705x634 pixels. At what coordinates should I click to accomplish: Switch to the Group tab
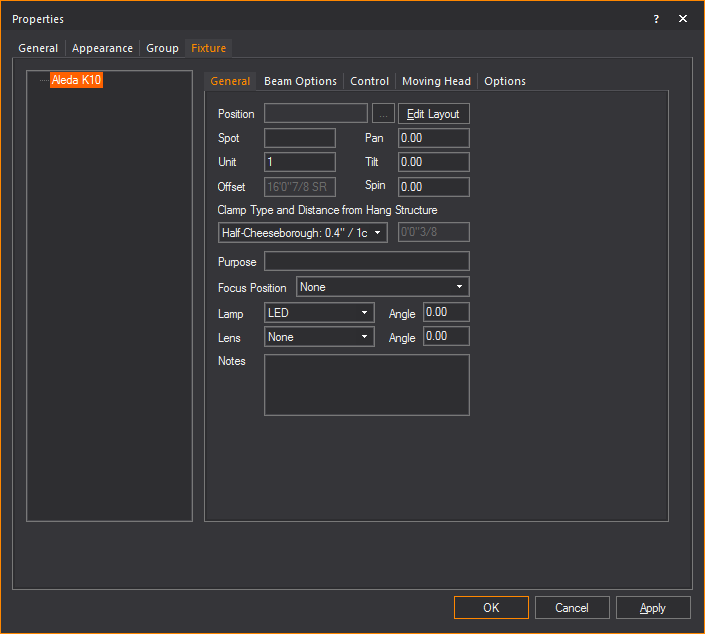tap(162, 48)
